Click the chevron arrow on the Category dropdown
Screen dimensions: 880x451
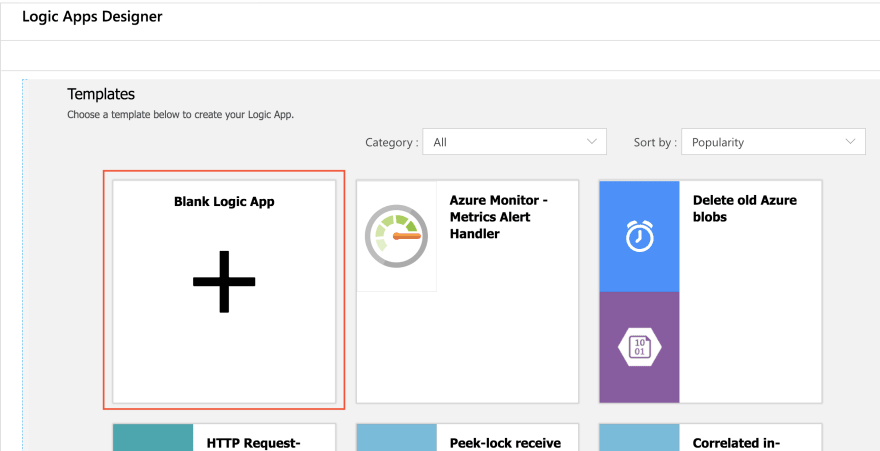pos(592,142)
